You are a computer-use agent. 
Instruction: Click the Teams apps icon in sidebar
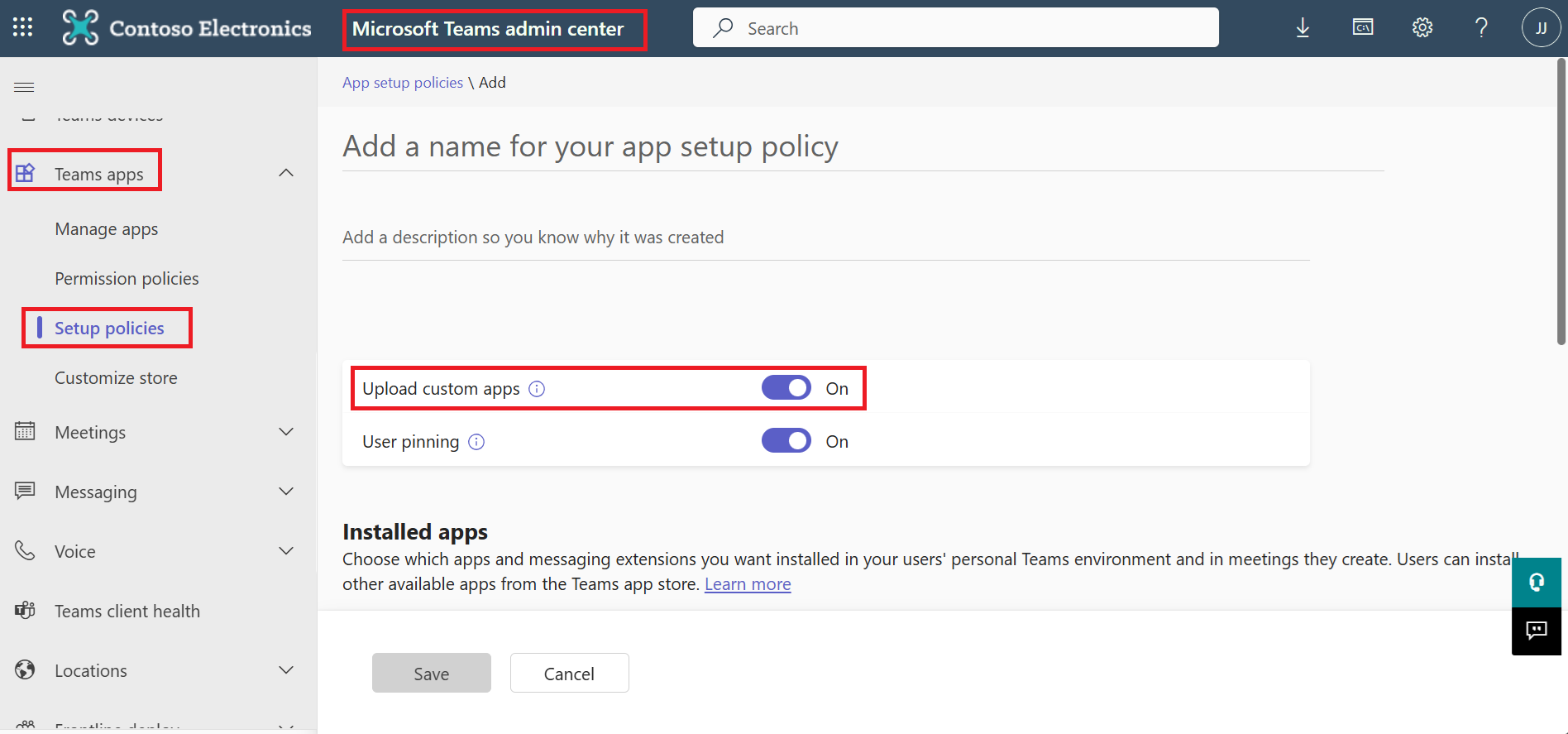(25, 173)
